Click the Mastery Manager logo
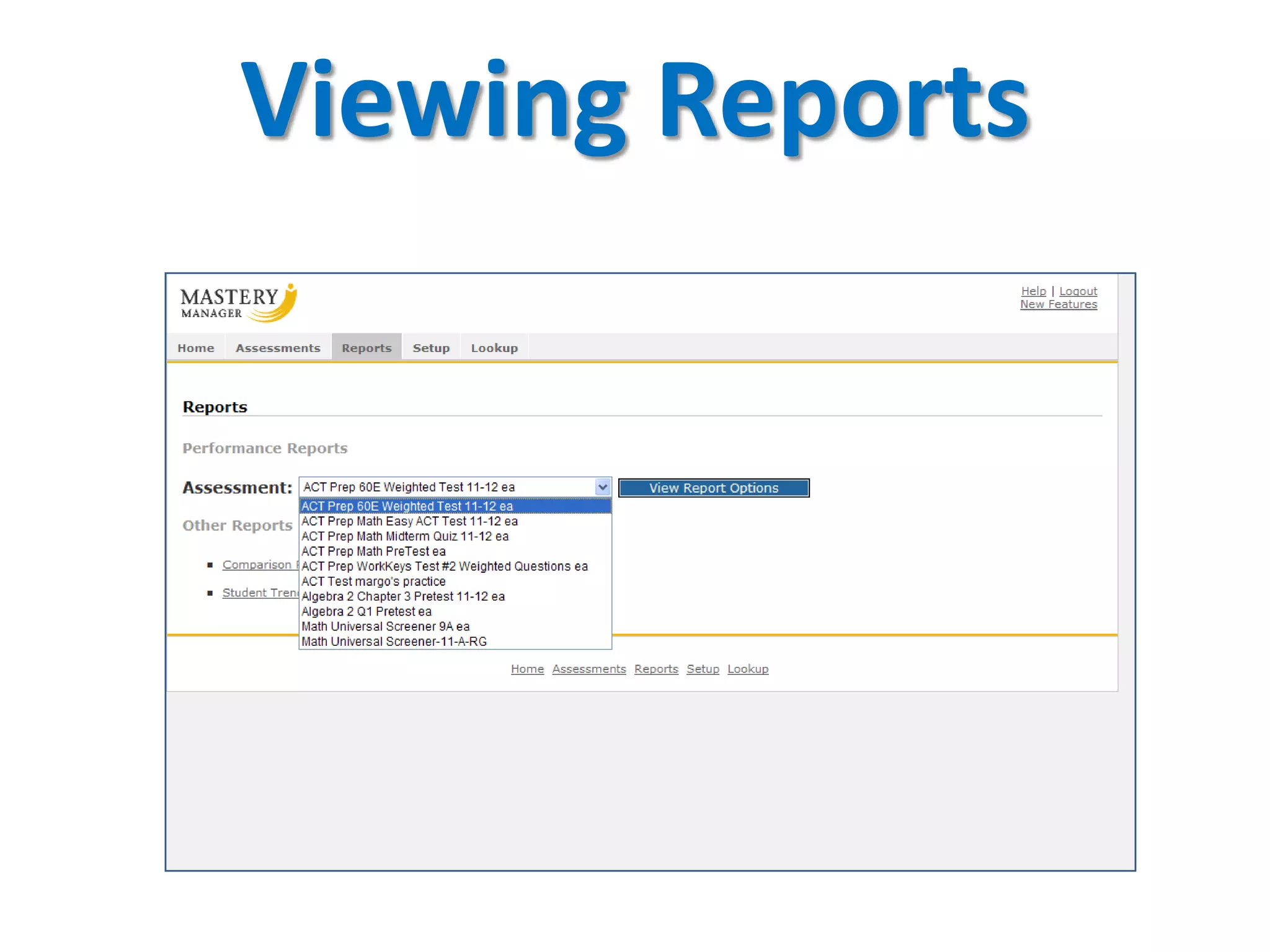The image size is (1270, 952). click(x=239, y=304)
